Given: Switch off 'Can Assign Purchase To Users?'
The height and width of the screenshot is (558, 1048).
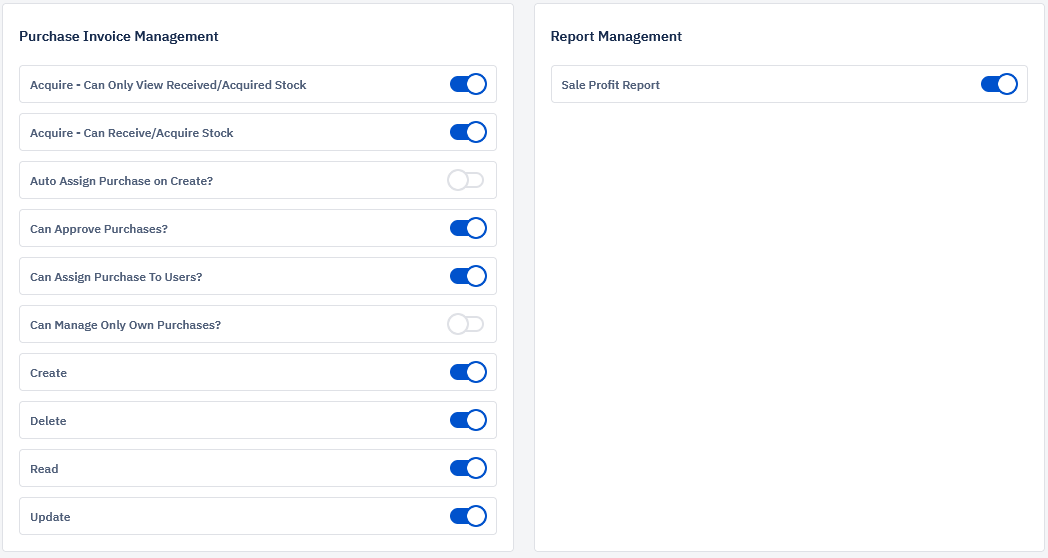Looking at the screenshot, I should pos(468,277).
